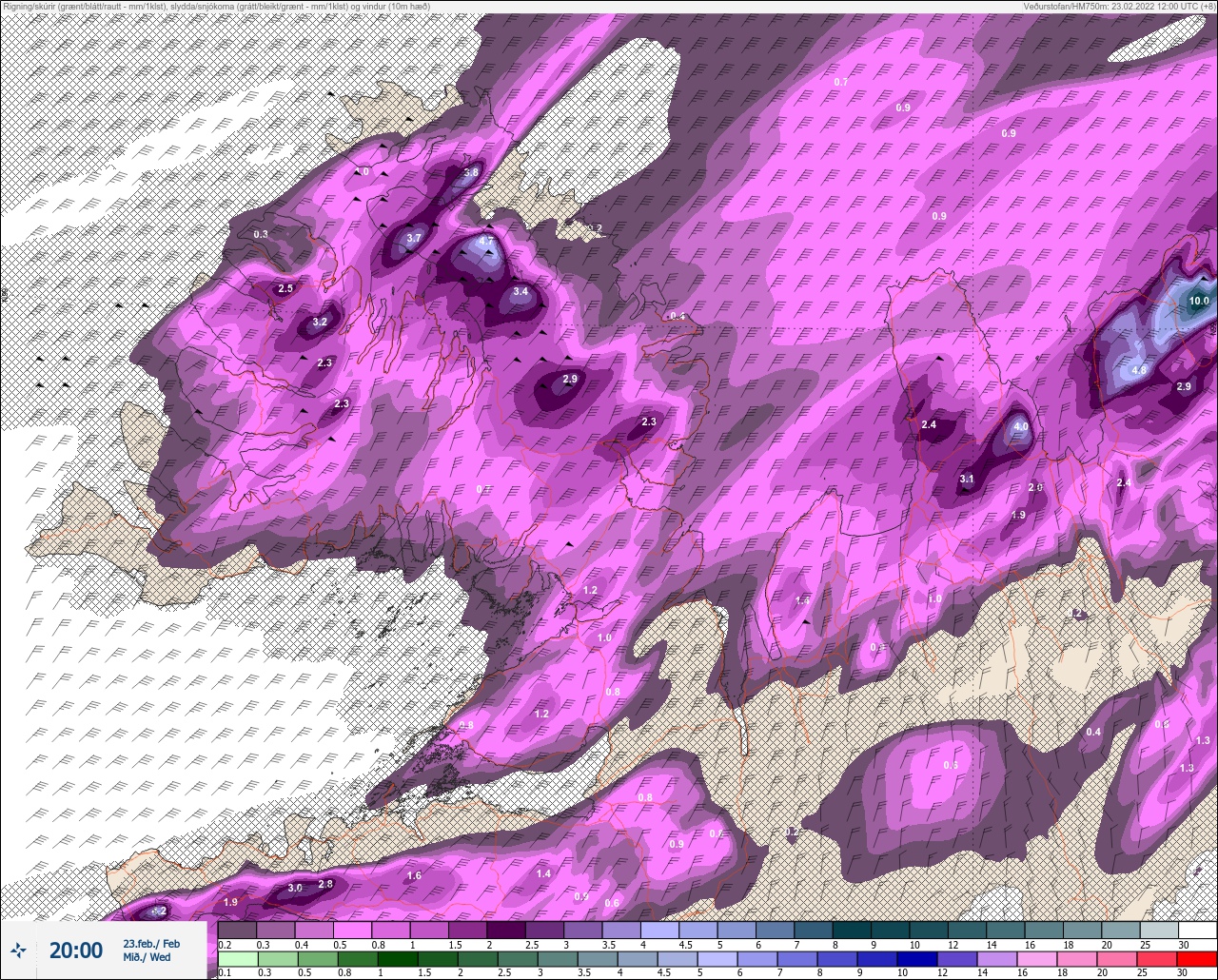
Task: Click the 10.0 precipitation value on the map
Action: 1198,302
